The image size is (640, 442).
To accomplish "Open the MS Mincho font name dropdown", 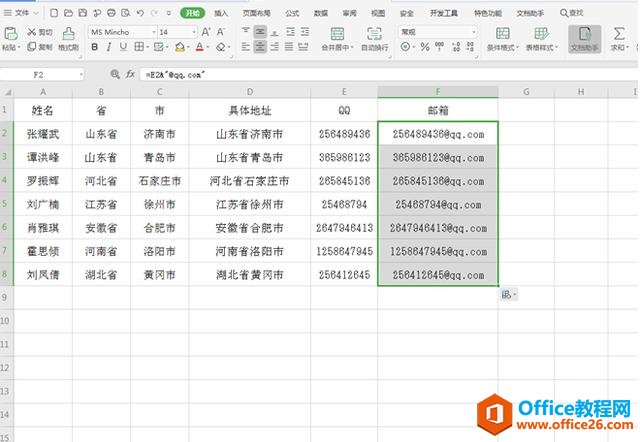I will tap(122, 32).
